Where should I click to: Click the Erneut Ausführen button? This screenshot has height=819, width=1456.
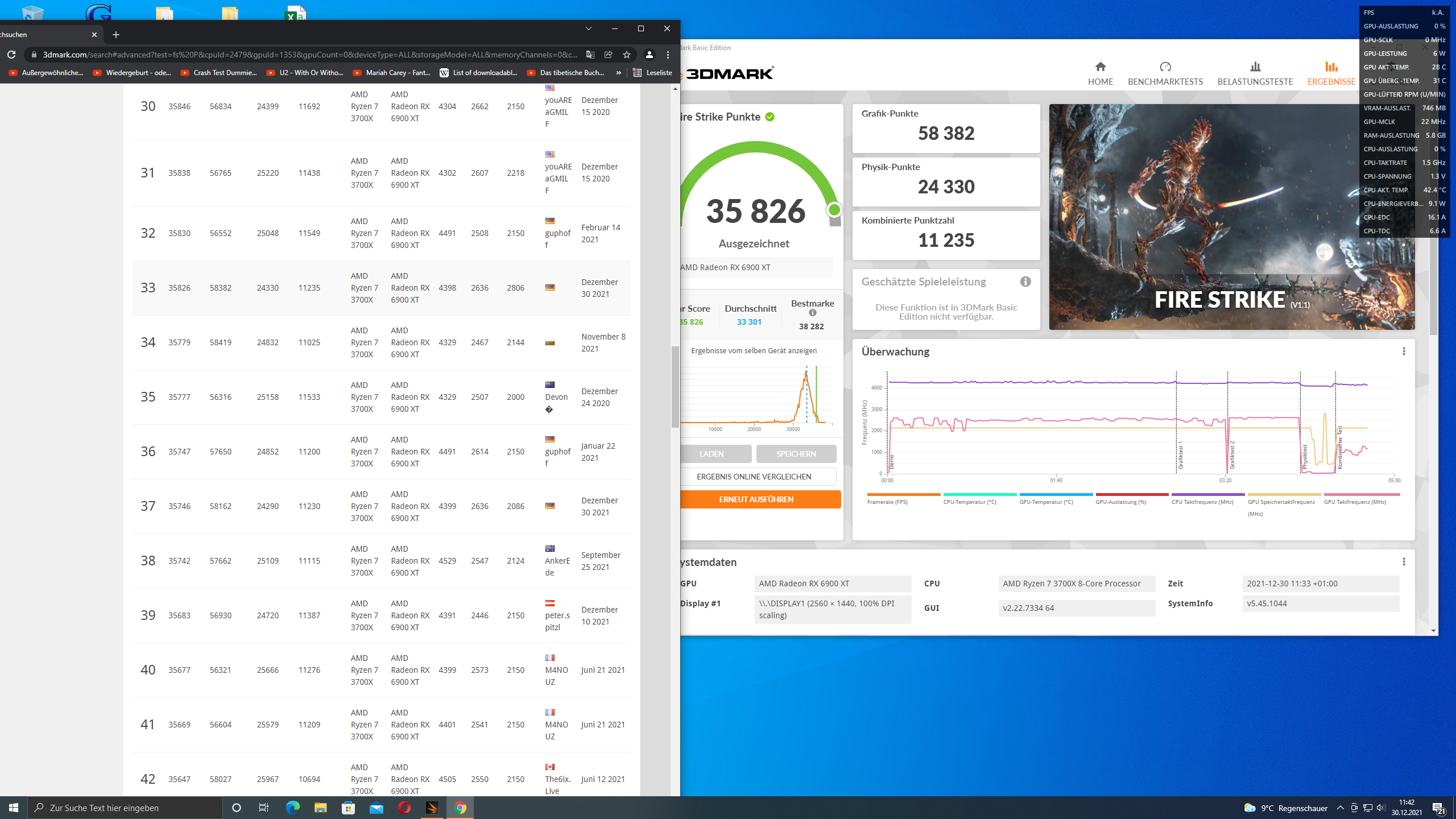point(756,499)
